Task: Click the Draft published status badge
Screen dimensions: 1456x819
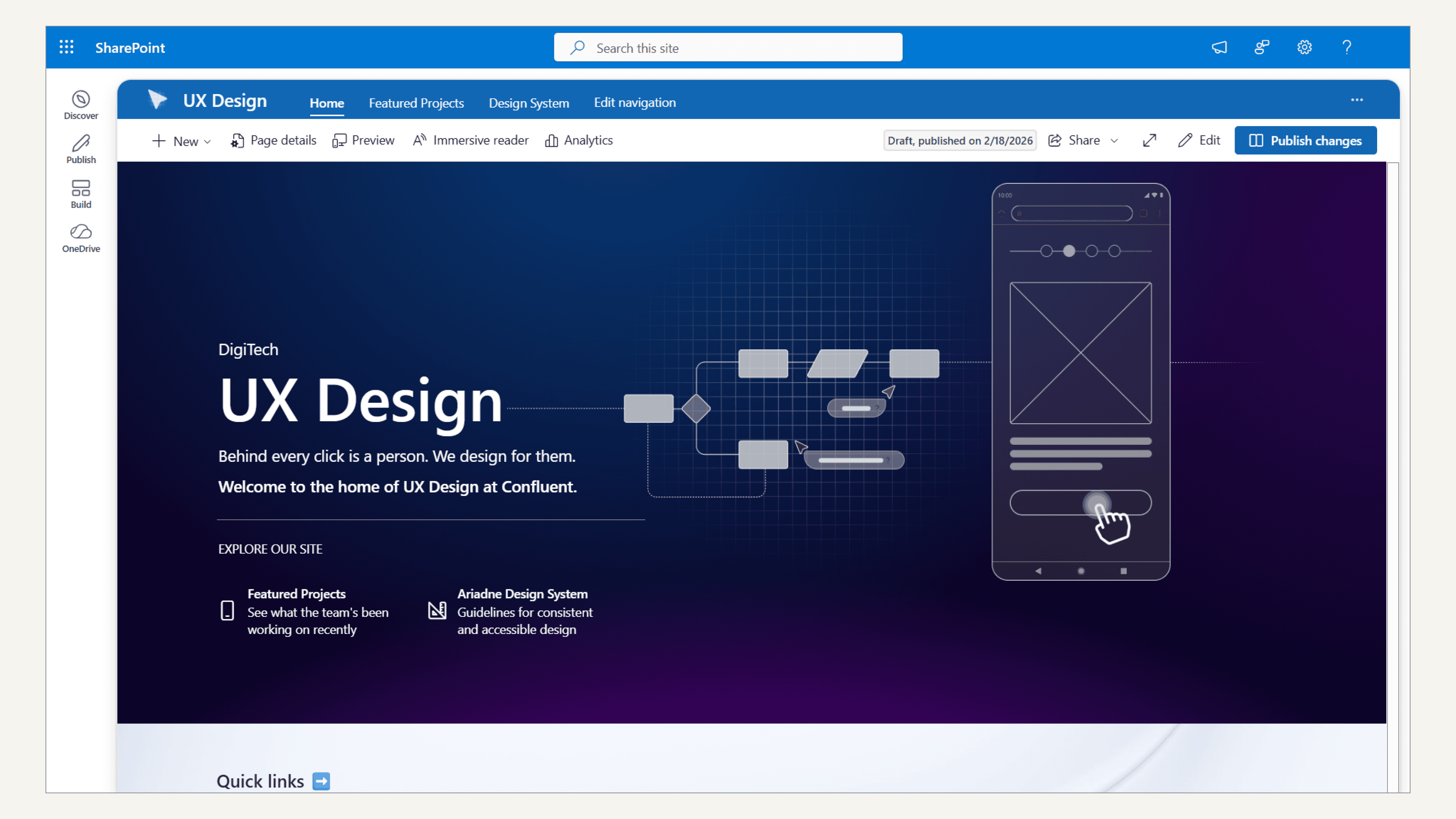Action: tap(960, 141)
